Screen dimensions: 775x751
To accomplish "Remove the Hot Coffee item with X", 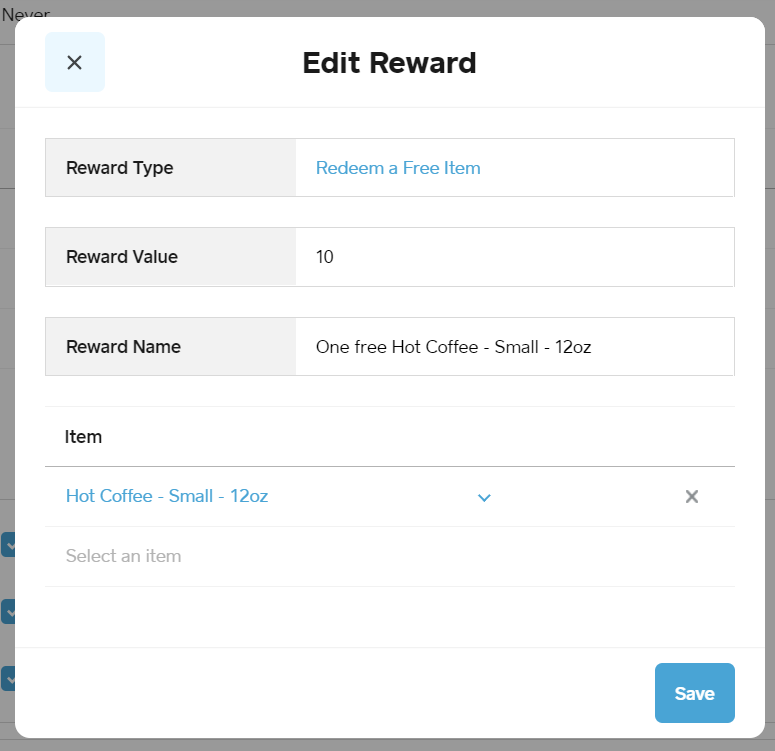I will point(691,497).
